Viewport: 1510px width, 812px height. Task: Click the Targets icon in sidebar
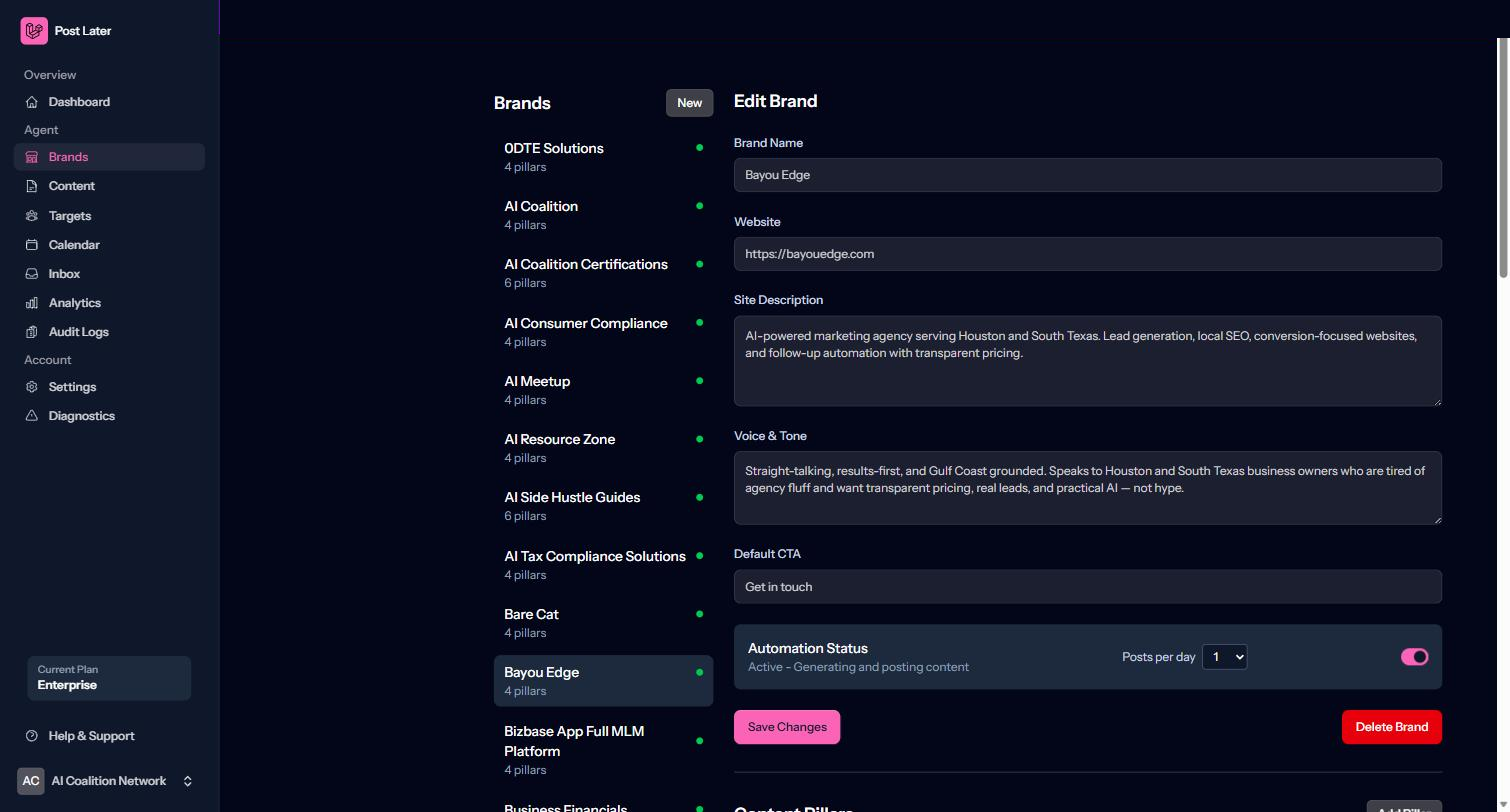pos(32,216)
